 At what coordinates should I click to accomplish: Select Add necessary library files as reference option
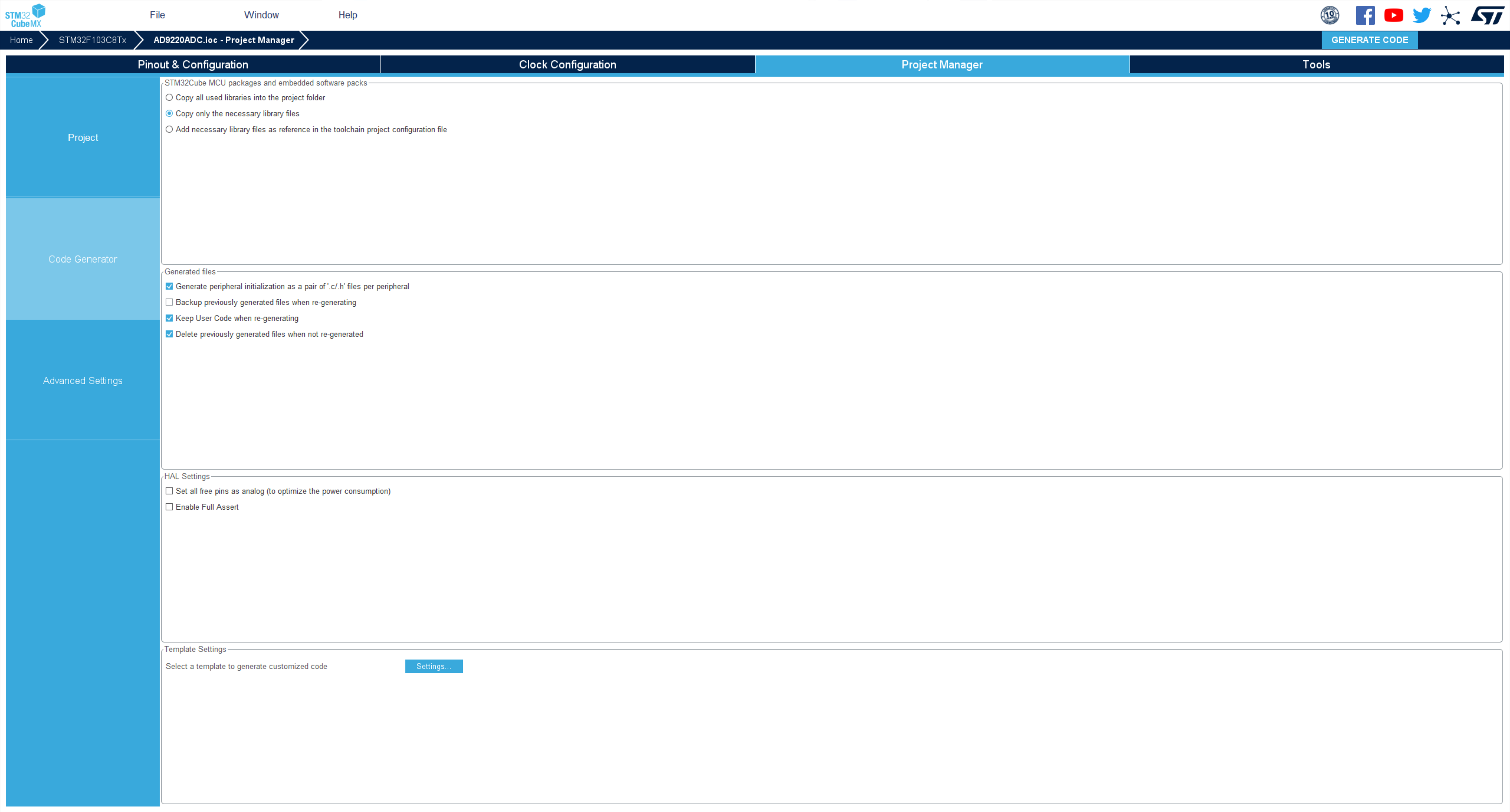tap(169, 130)
